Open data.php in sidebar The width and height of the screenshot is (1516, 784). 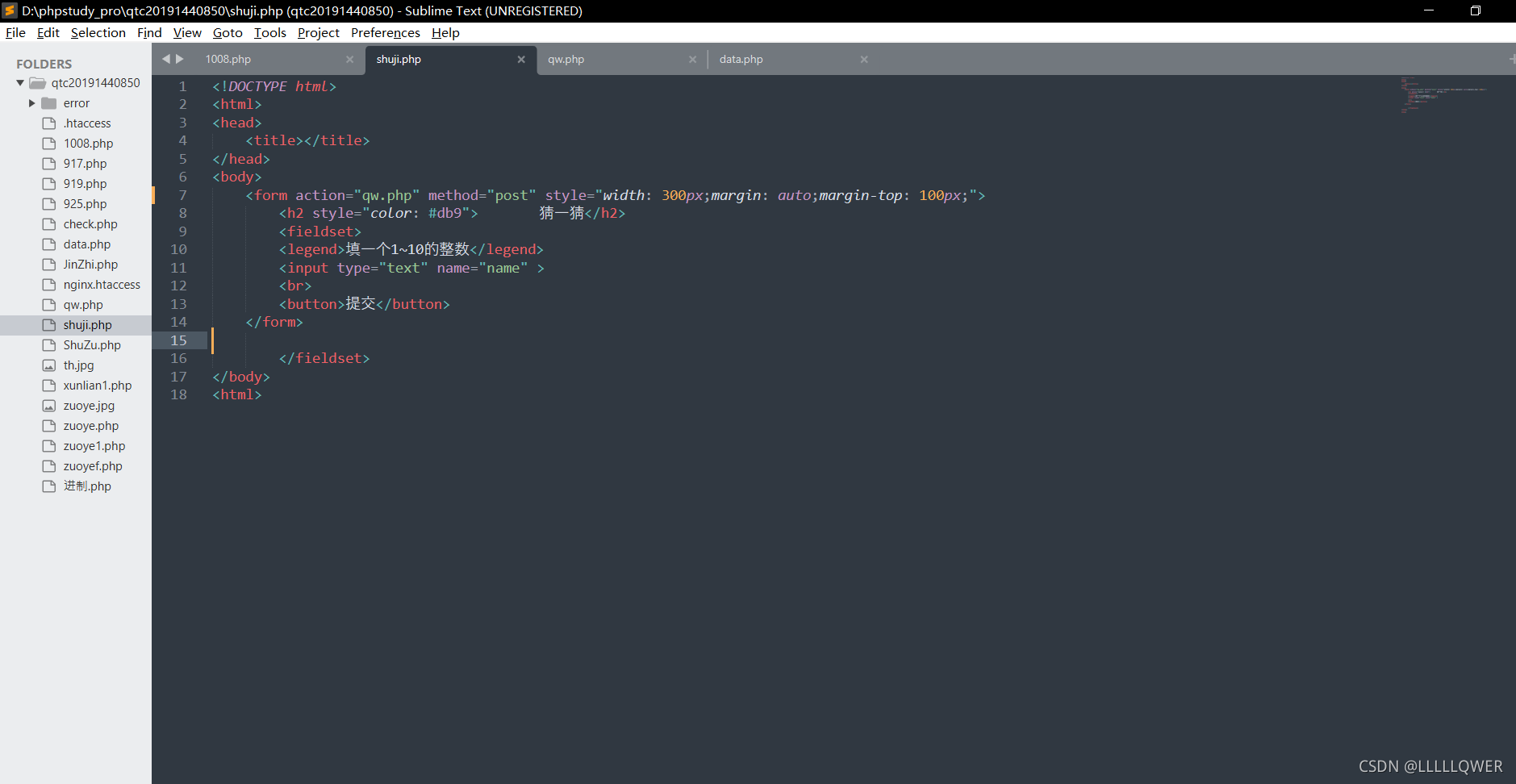click(x=87, y=244)
